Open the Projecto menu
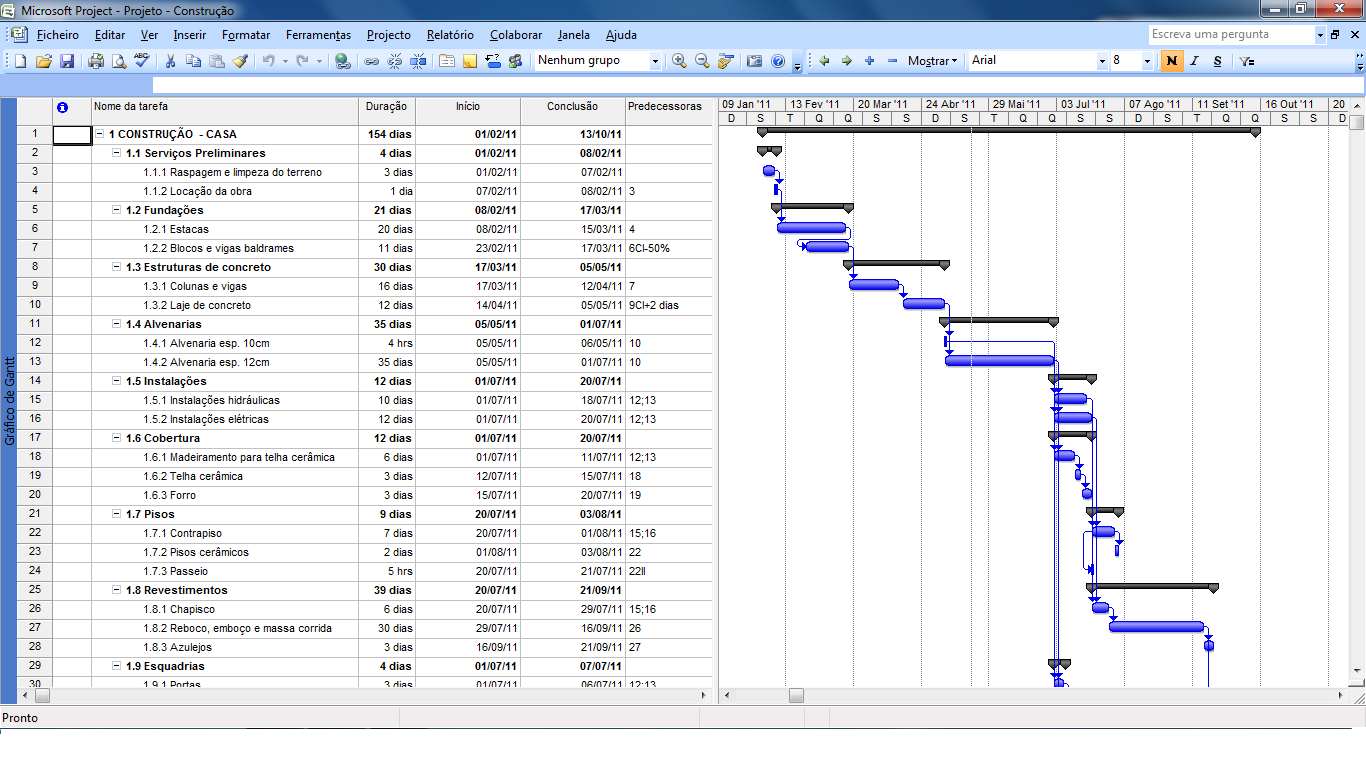Image resolution: width=1366 pixels, height=768 pixels. point(388,35)
